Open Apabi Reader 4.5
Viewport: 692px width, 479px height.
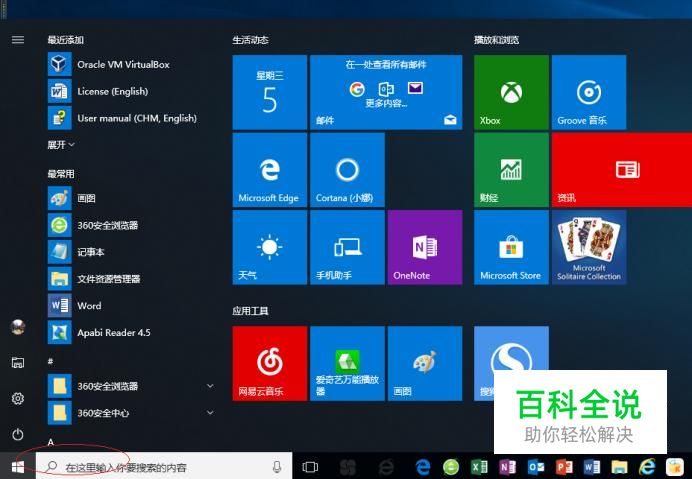[130, 332]
